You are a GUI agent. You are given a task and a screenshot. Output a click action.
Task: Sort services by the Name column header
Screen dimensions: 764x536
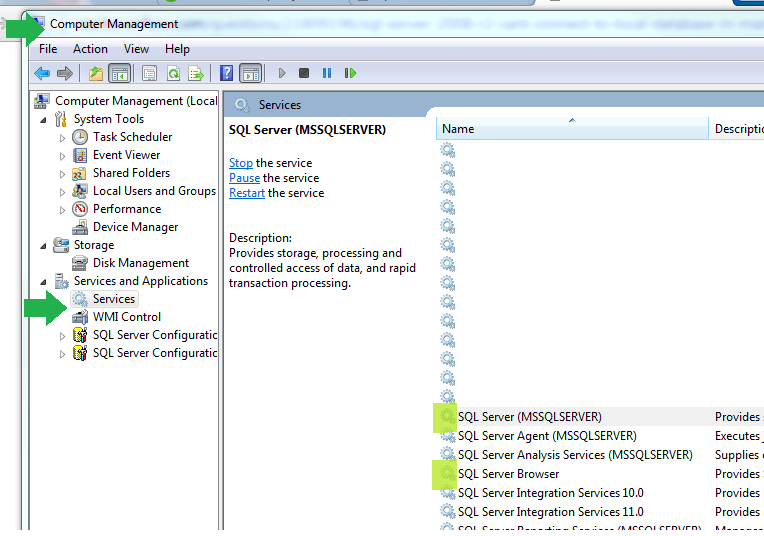click(458, 129)
